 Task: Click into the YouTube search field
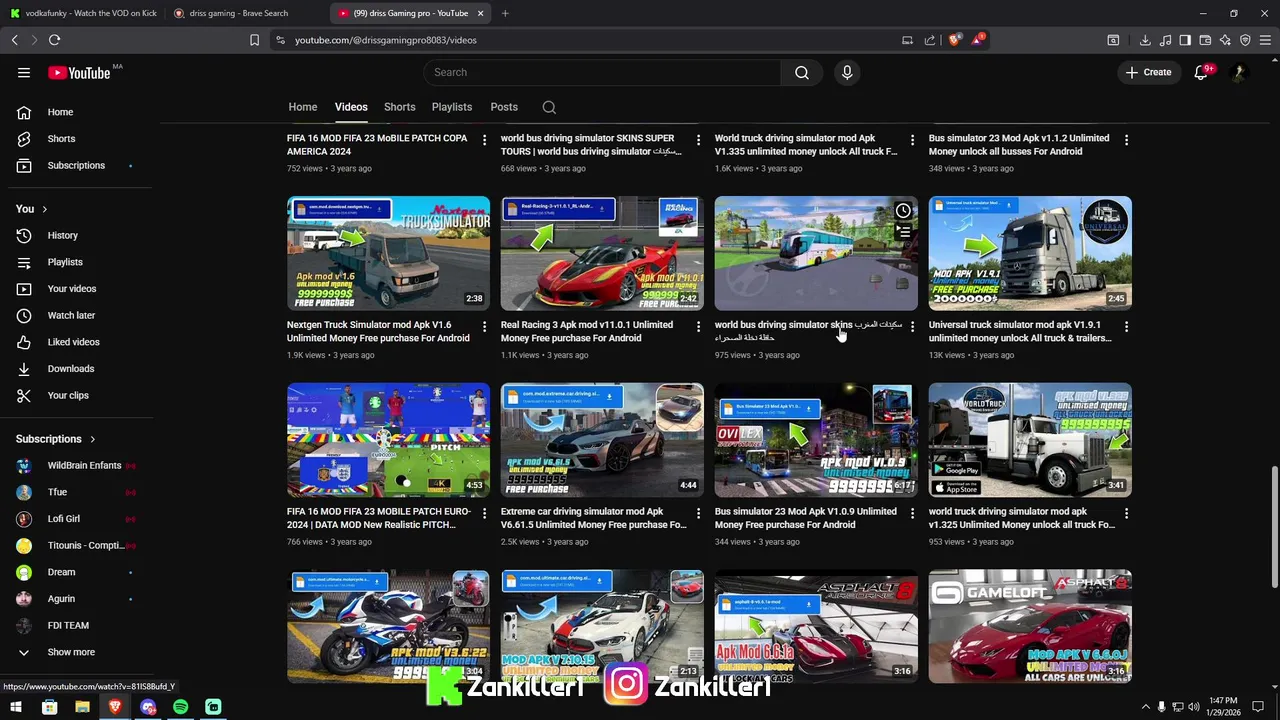coord(602,72)
